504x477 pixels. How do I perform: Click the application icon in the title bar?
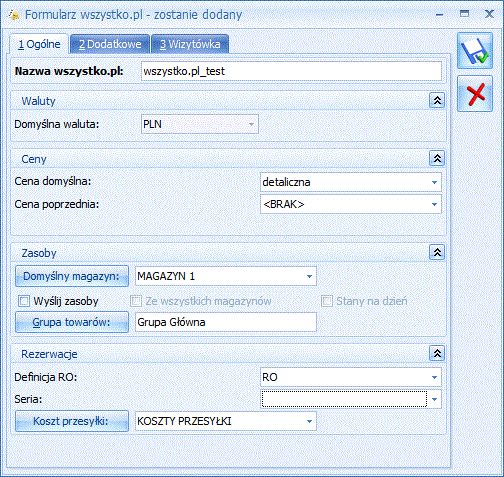click(x=14, y=15)
